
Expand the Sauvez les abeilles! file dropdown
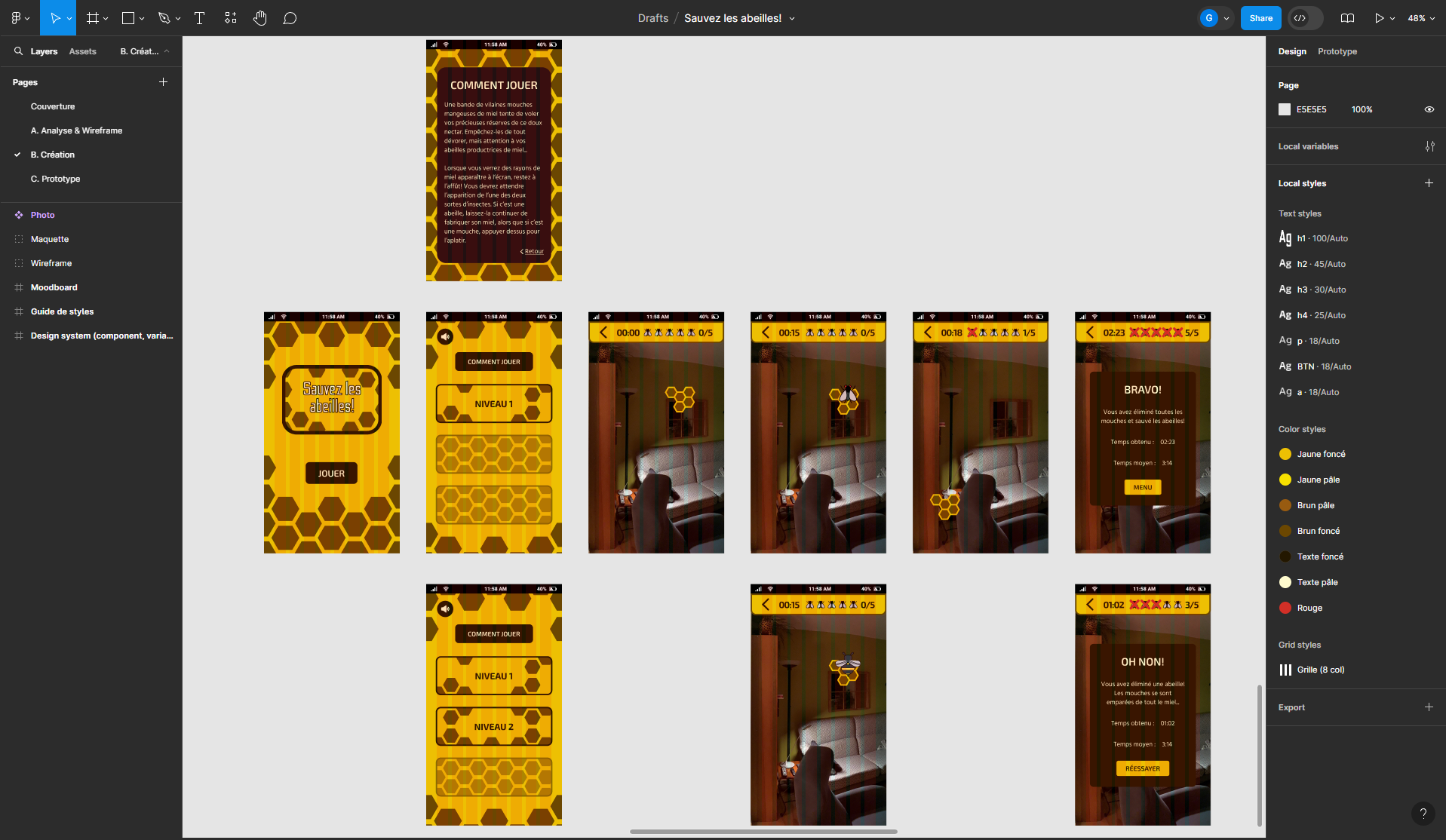(x=791, y=17)
